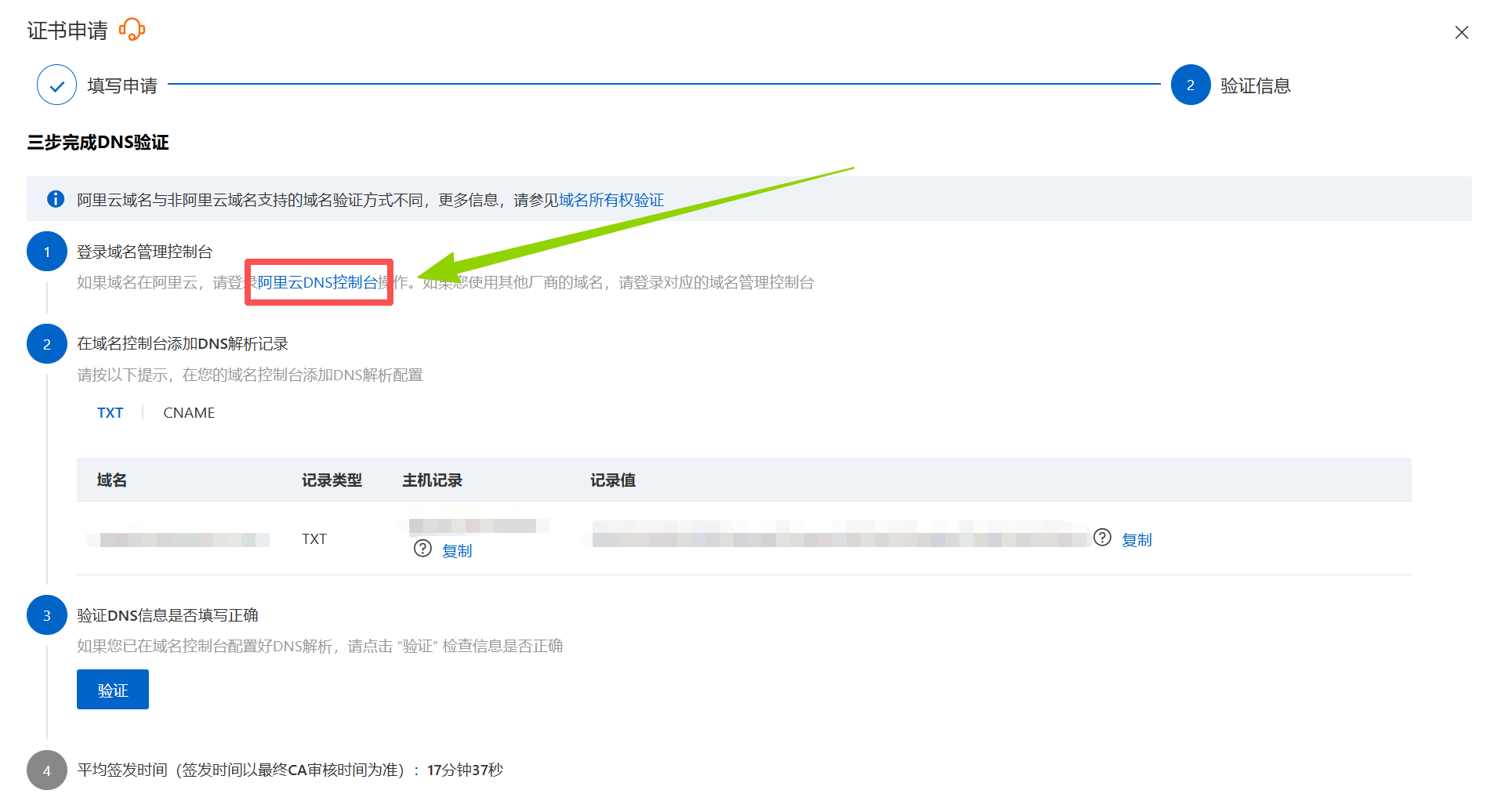
Task: Click the orange customer support headset icon
Action: pyautogui.click(x=132, y=30)
